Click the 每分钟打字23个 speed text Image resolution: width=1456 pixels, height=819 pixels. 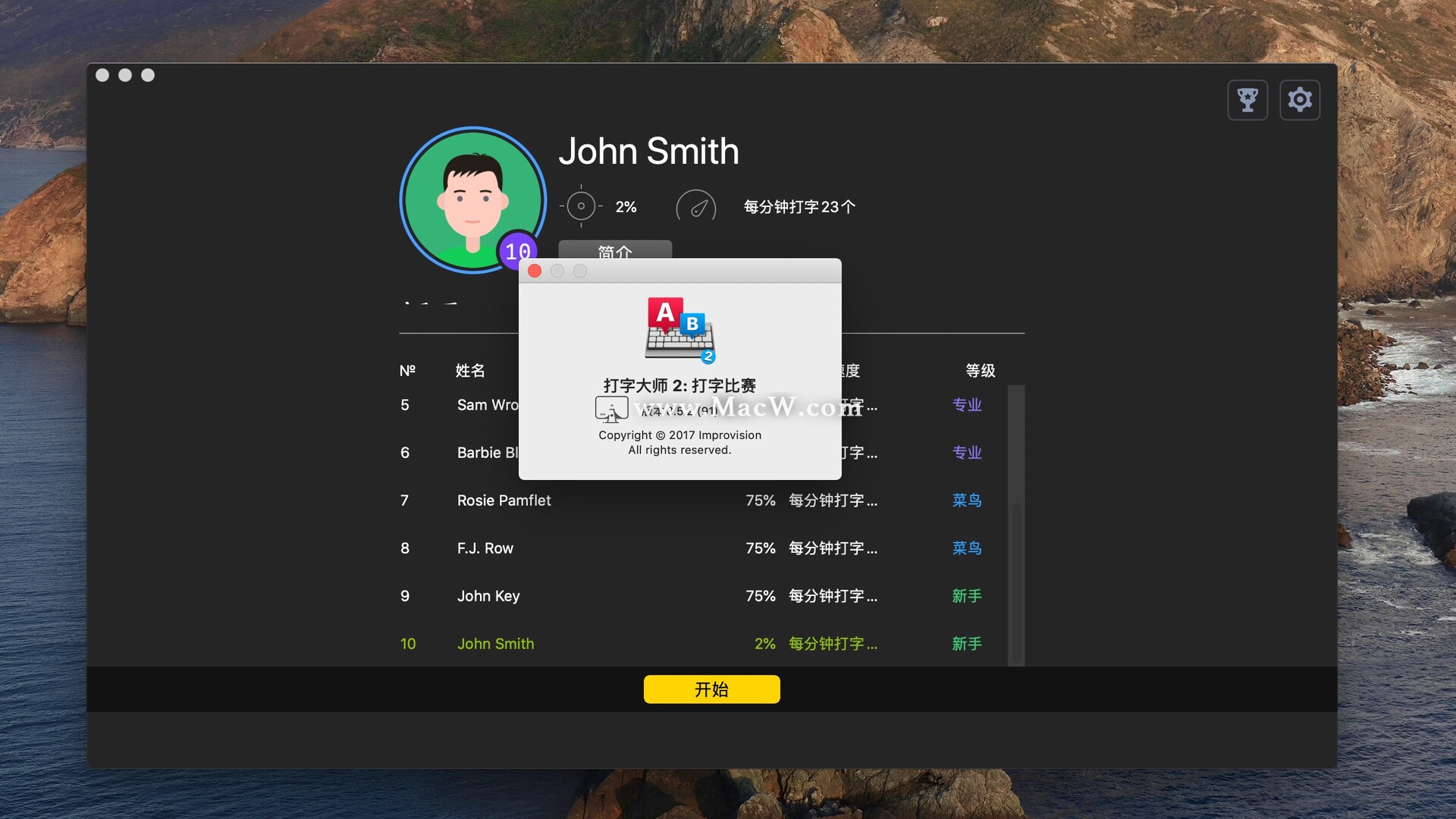(x=799, y=207)
